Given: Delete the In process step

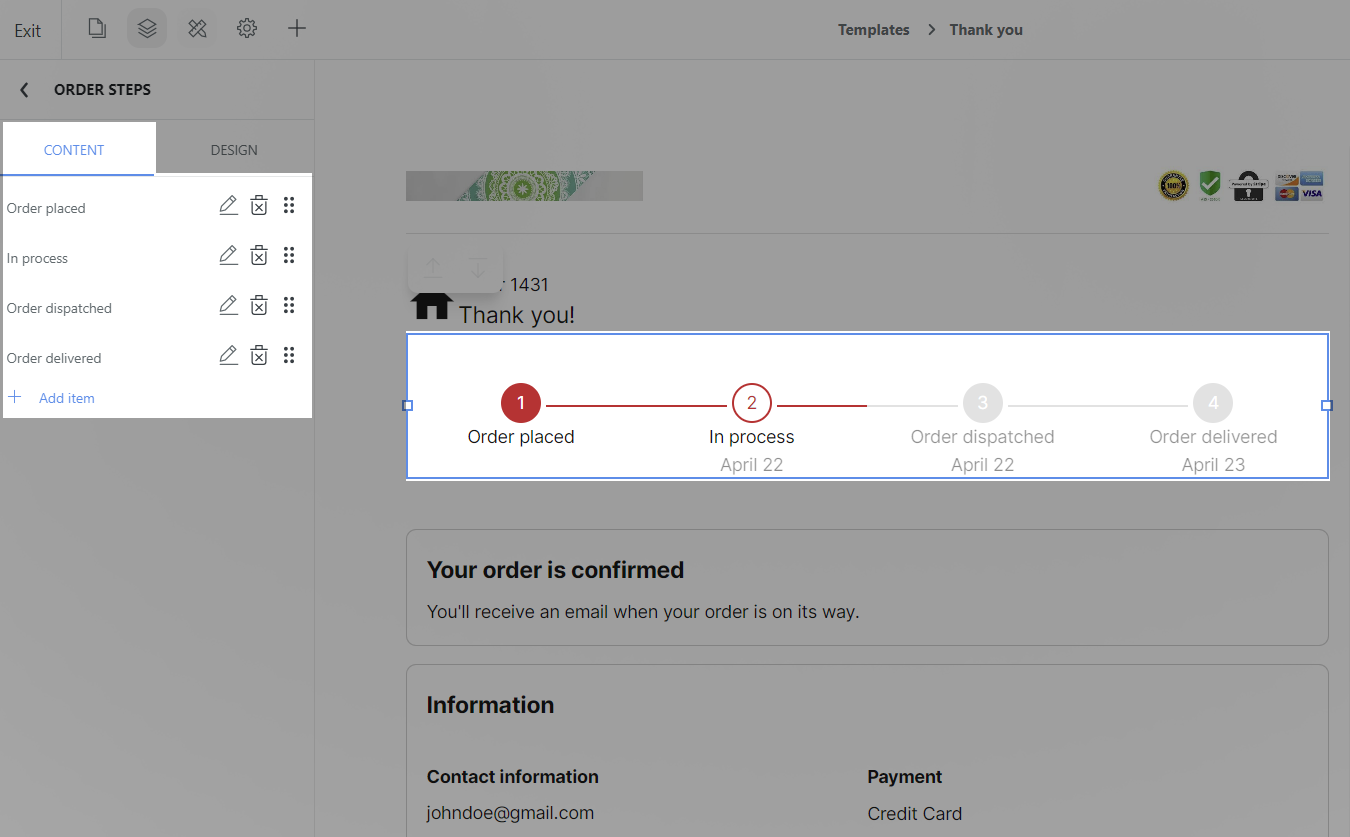Looking at the screenshot, I should pos(259,256).
